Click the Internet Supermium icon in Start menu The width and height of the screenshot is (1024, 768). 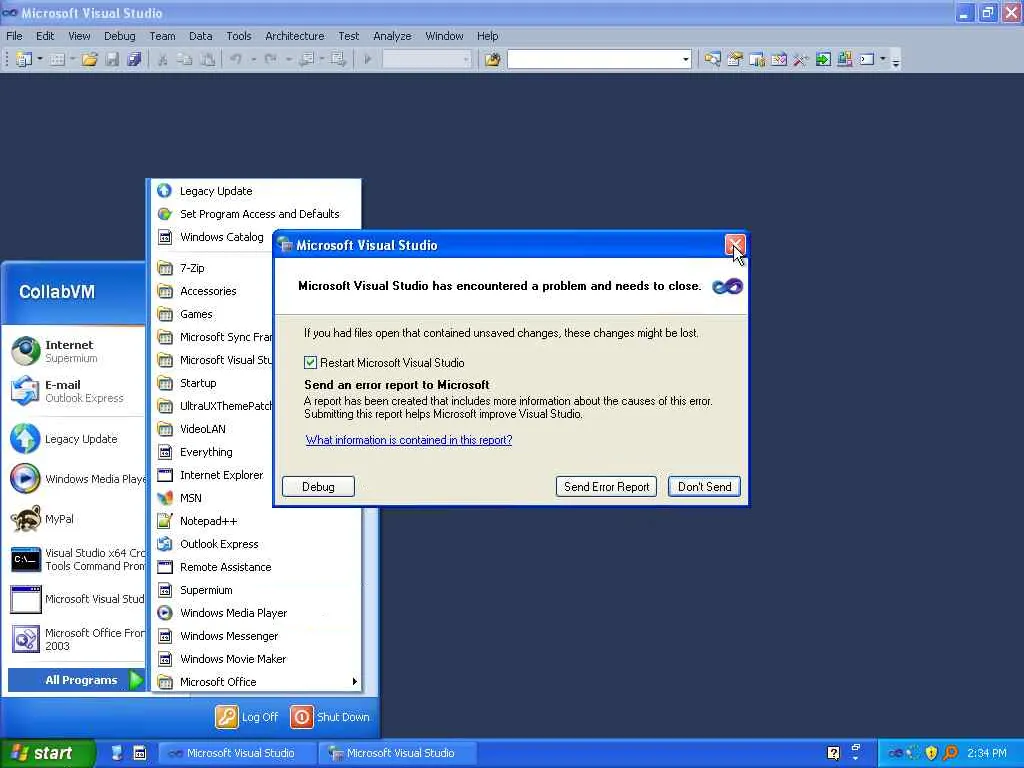click(x=25, y=351)
